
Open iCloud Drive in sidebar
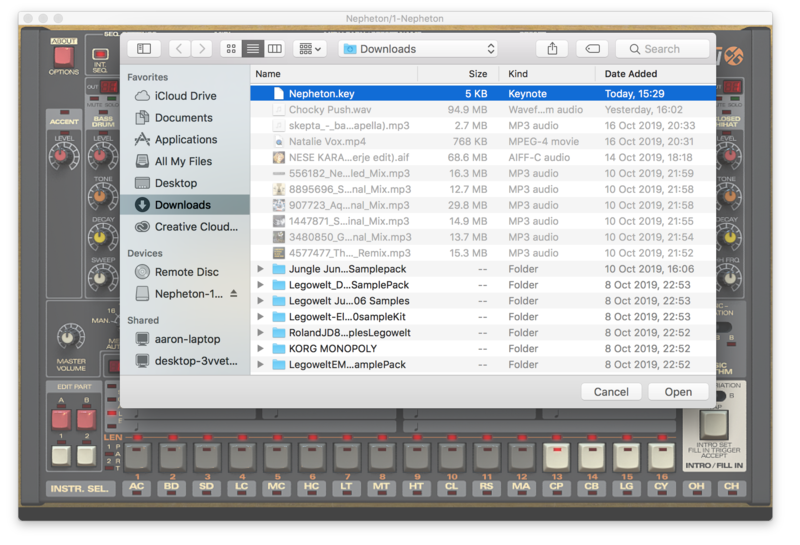pos(185,96)
